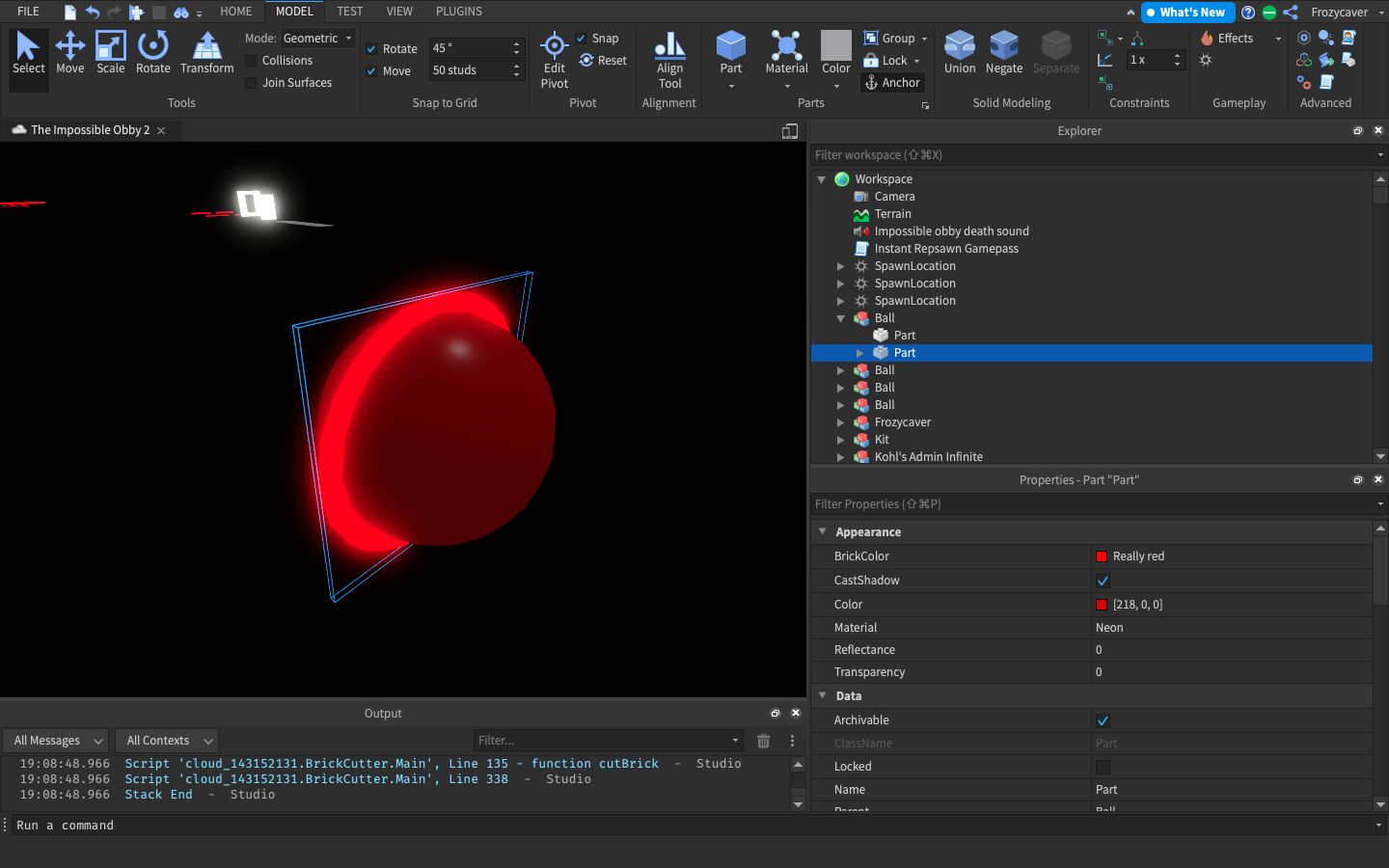Focus the Filter workspace search field

pos(1094,155)
